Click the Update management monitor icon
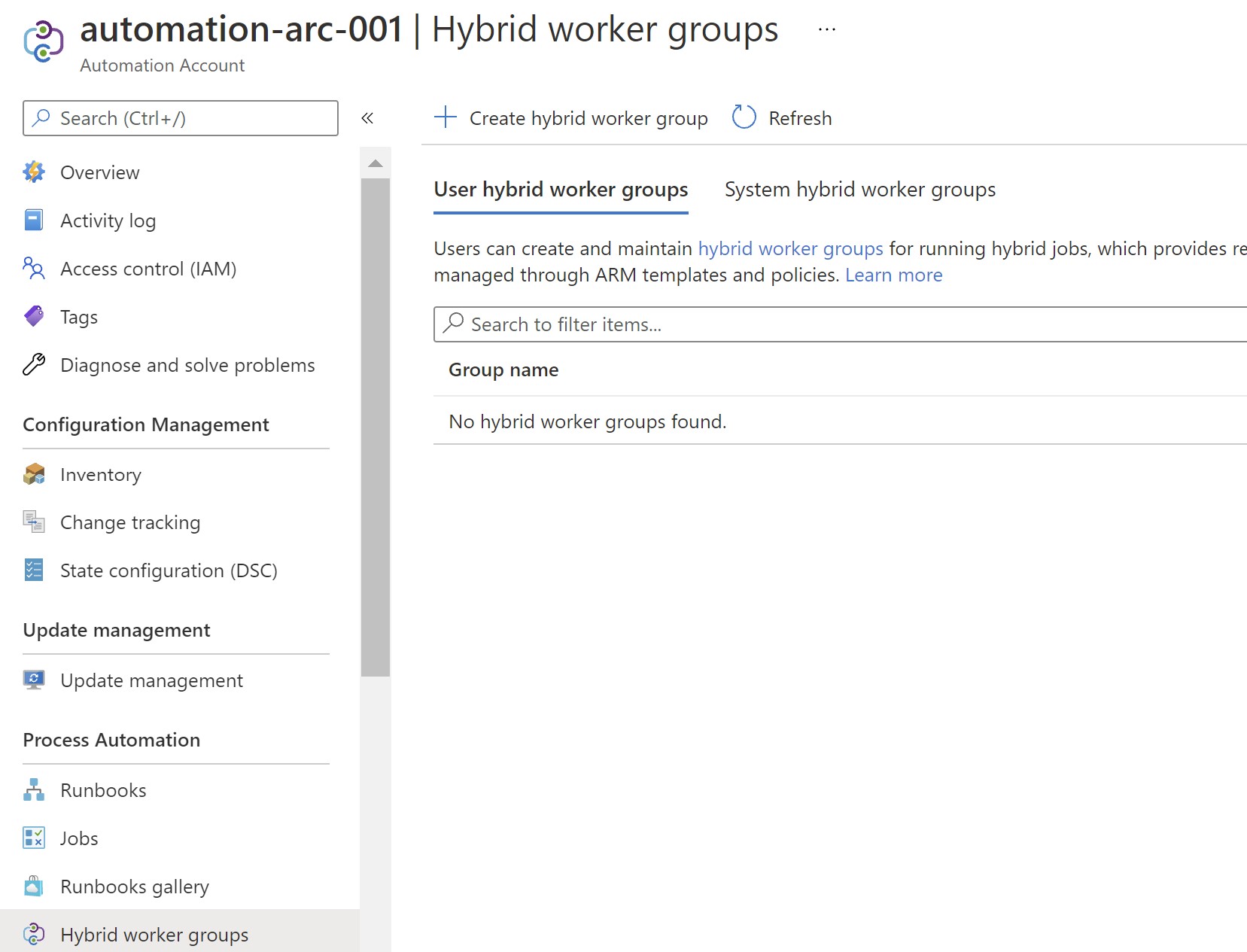 click(34, 680)
